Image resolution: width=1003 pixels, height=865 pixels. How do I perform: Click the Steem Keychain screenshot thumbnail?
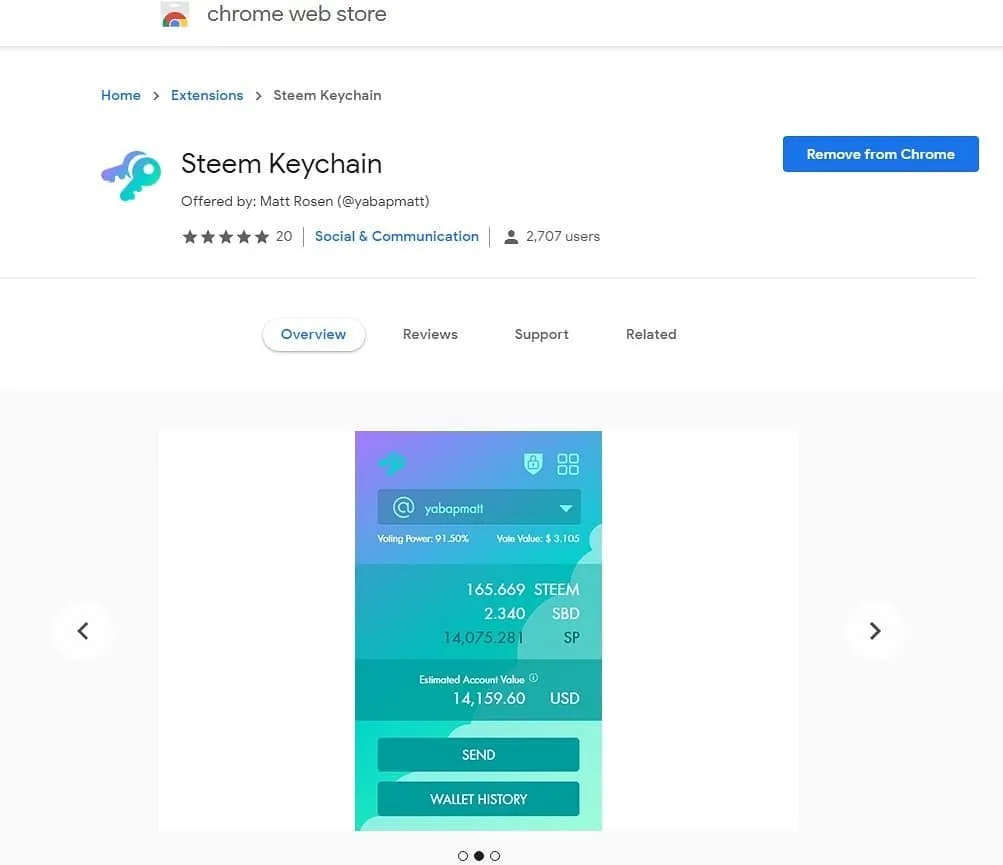coord(478,631)
